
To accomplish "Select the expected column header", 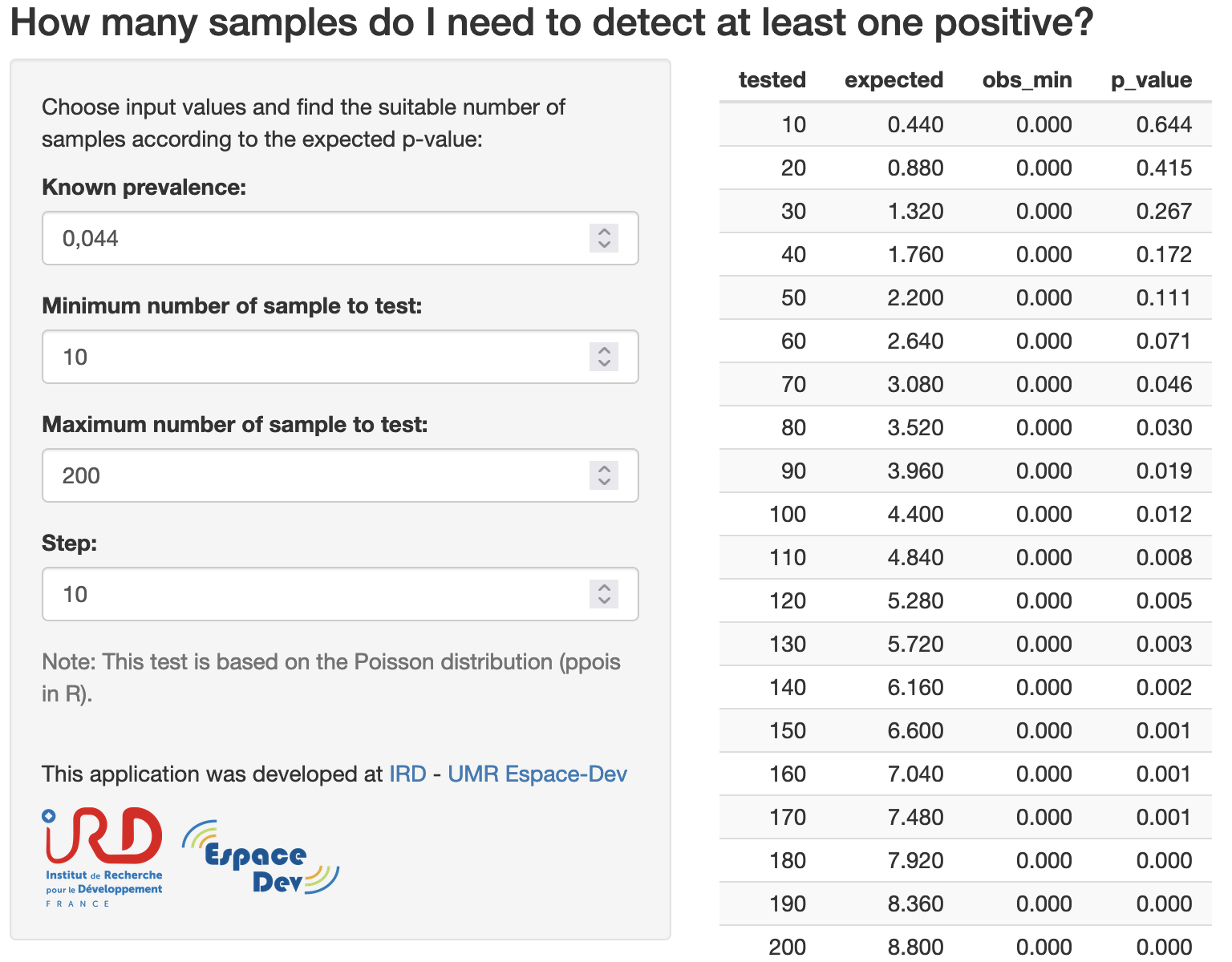I will coord(894,80).
